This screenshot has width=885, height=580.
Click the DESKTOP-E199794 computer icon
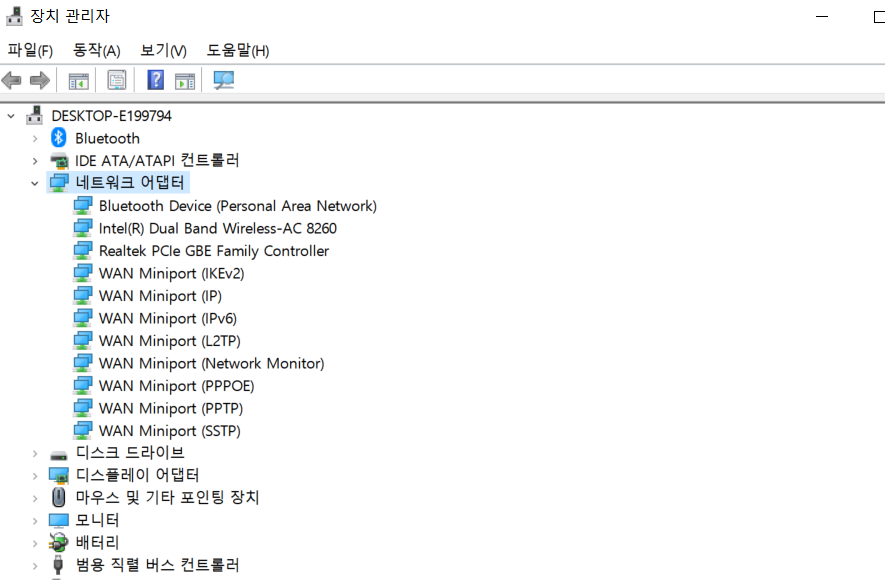point(34,115)
